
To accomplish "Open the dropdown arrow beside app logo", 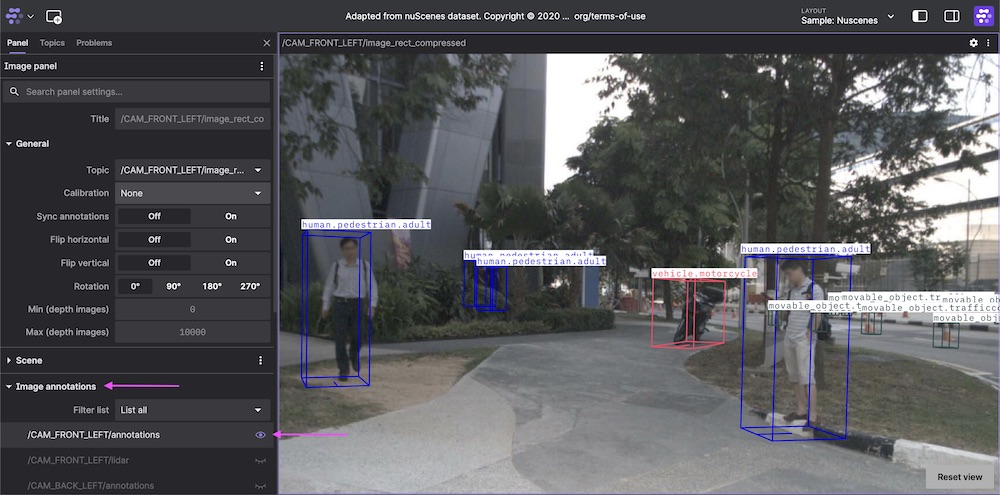I will [31, 17].
